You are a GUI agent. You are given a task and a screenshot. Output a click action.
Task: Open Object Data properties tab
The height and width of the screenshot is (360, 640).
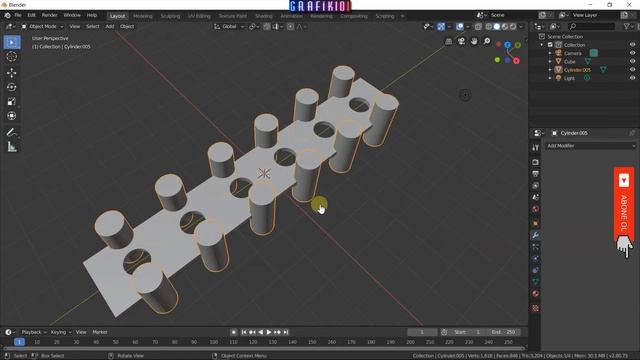pyautogui.click(x=536, y=282)
